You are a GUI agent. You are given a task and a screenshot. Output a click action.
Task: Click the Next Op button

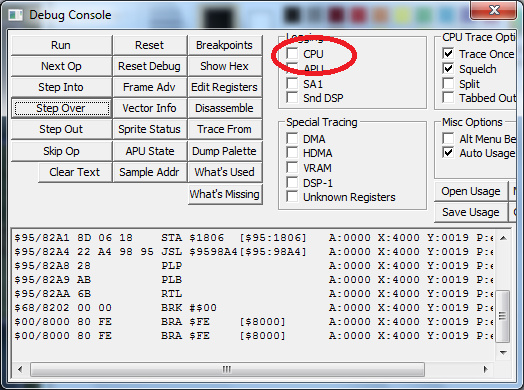pos(61,66)
